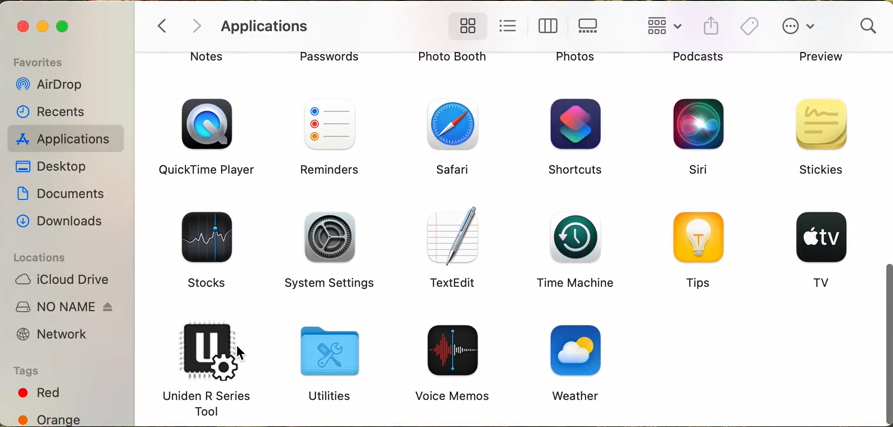Open Recents in the sidebar
The height and width of the screenshot is (427, 893).
click(65, 112)
